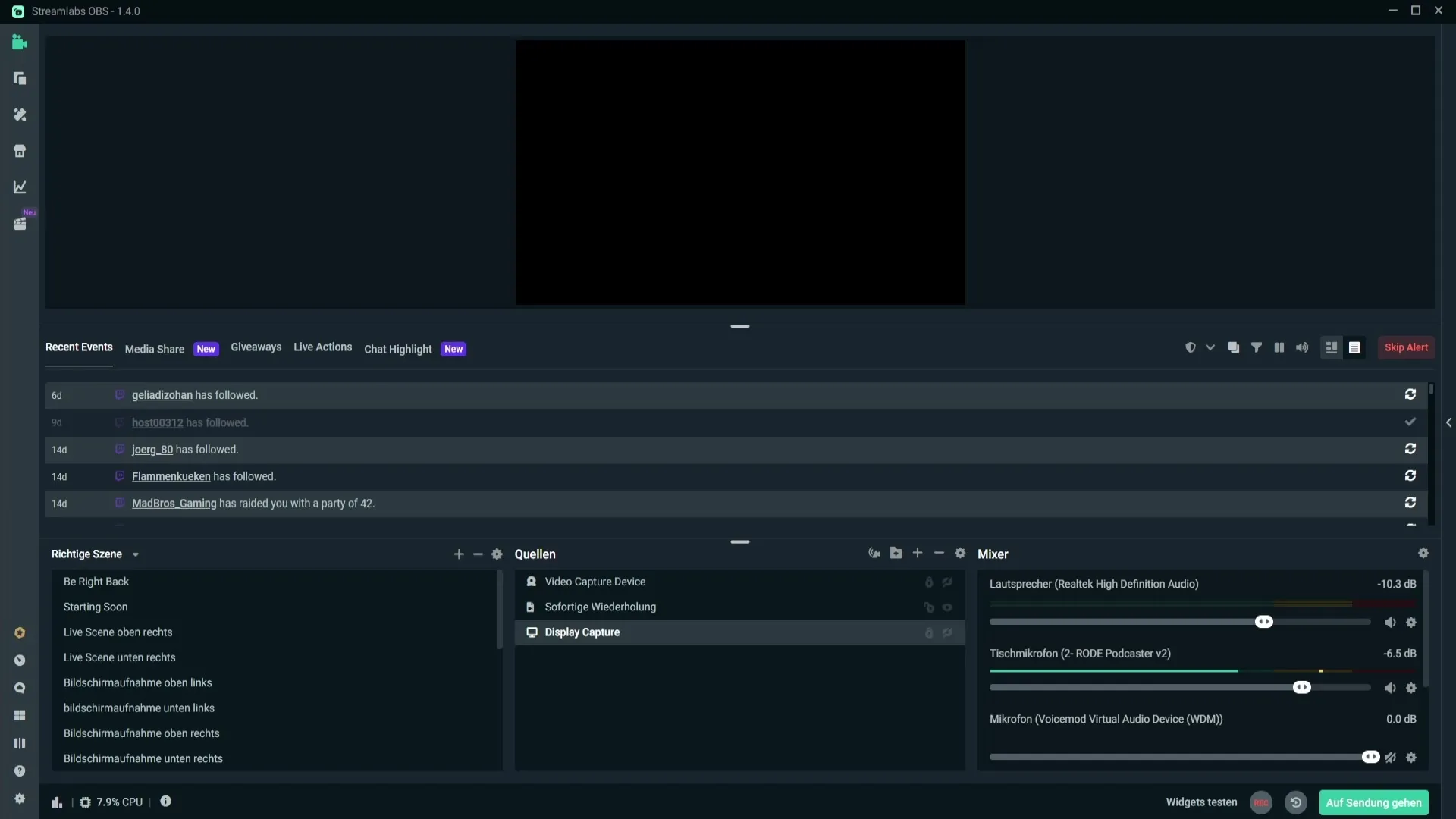
Task: Open the analytics chart icon in sidebar
Action: (x=20, y=187)
